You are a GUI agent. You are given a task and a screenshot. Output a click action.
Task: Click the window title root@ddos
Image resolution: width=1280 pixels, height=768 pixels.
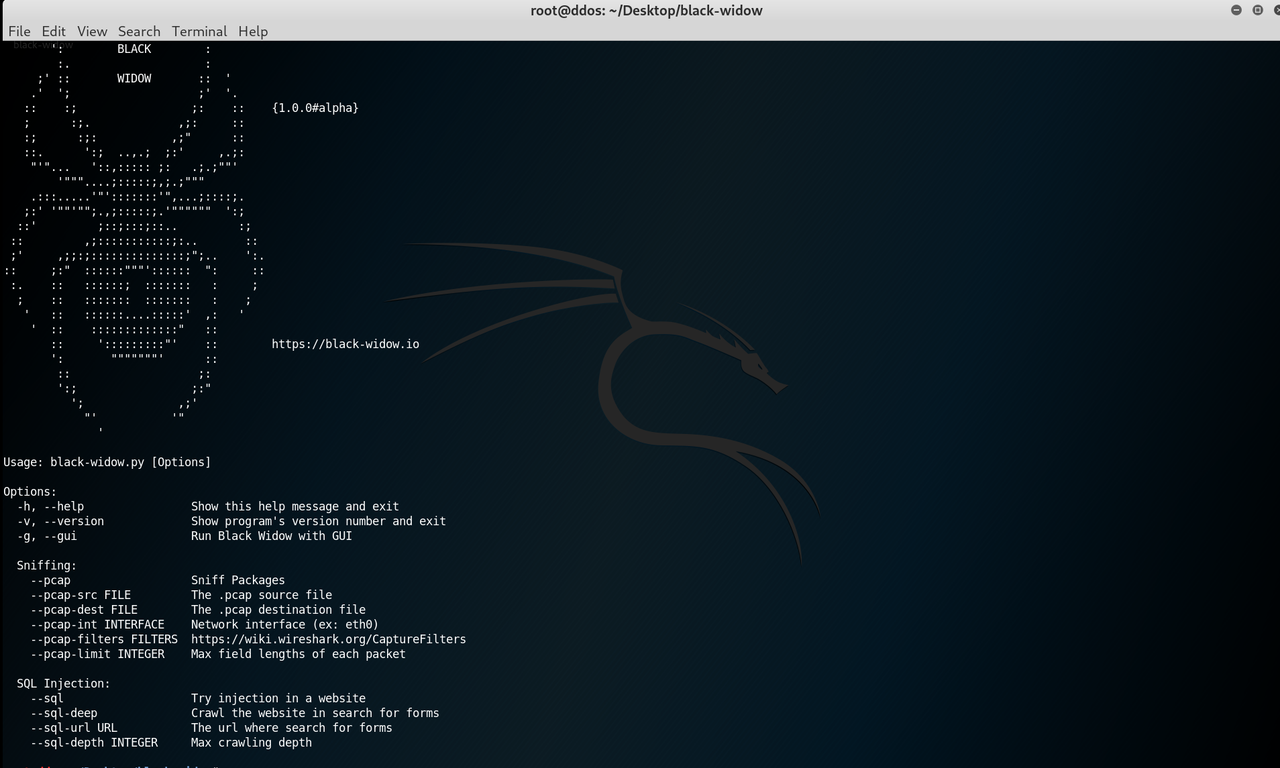646,10
